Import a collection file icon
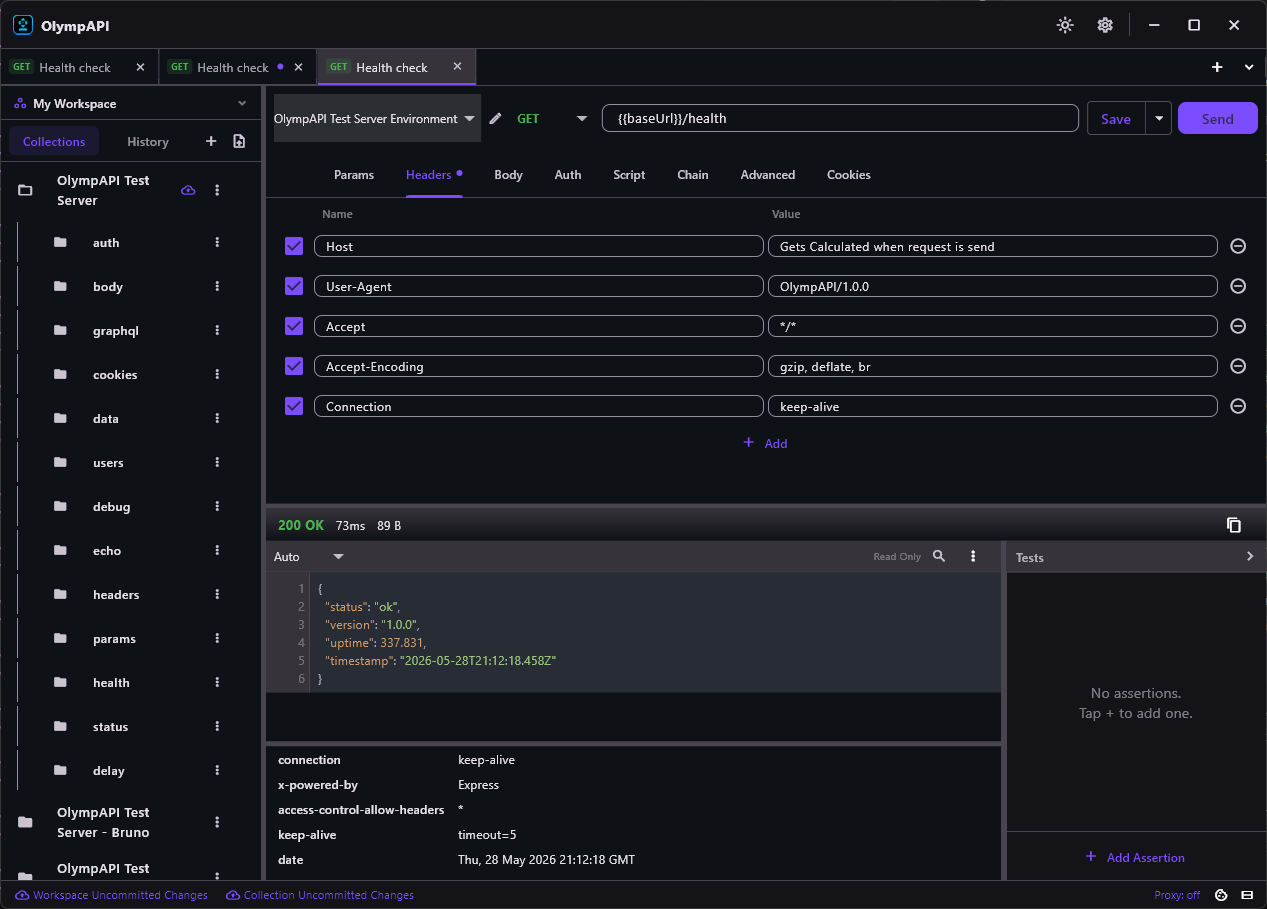 point(239,141)
